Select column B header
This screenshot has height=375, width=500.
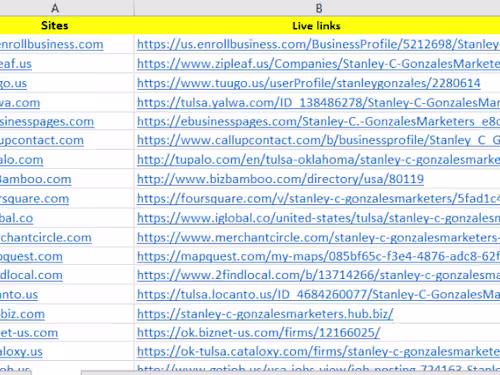tap(317, 8)
